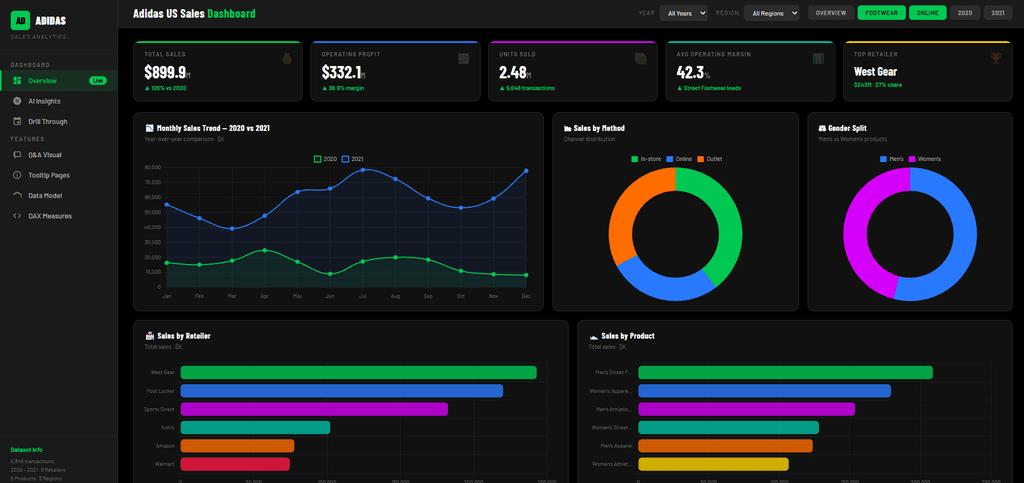Click the 2020 year filter button
The height and width of the screenshot is (483, 1024).
point(965,13)
